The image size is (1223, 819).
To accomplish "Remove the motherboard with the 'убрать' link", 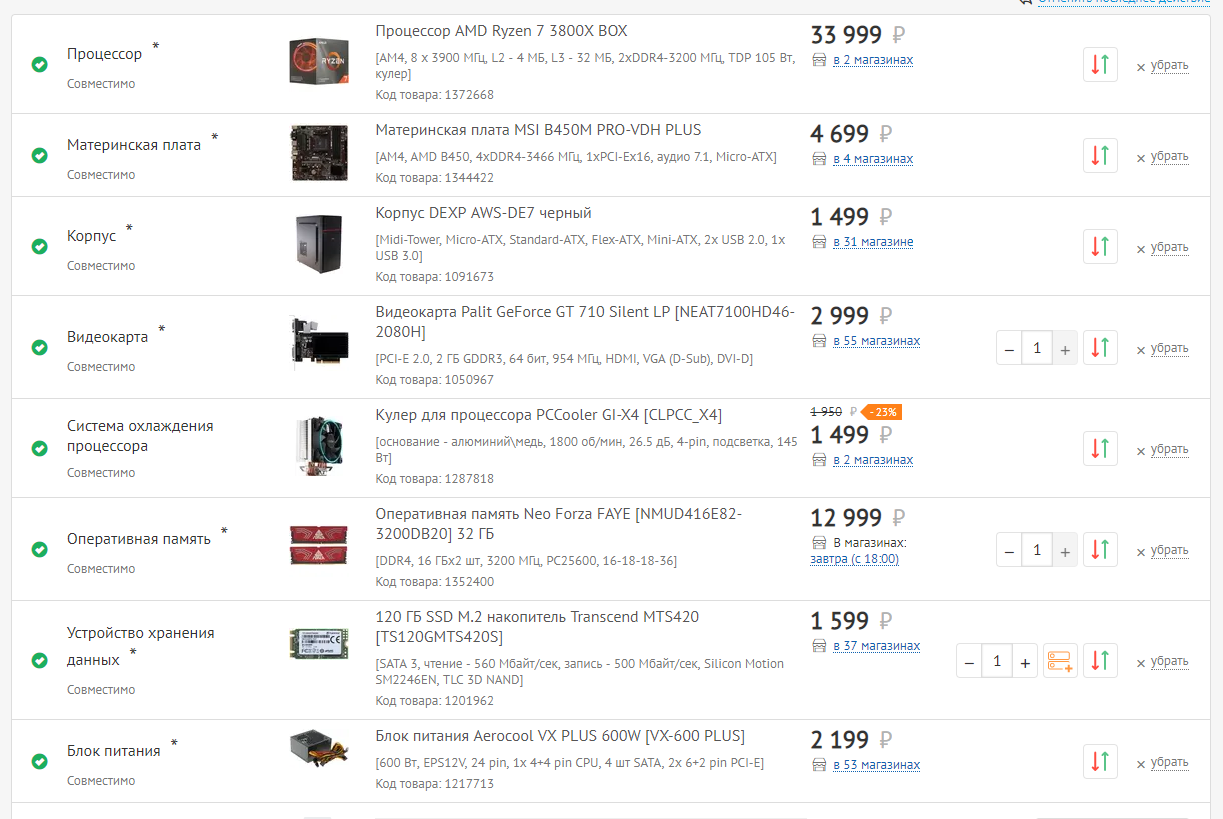I will pos(1169,156).
